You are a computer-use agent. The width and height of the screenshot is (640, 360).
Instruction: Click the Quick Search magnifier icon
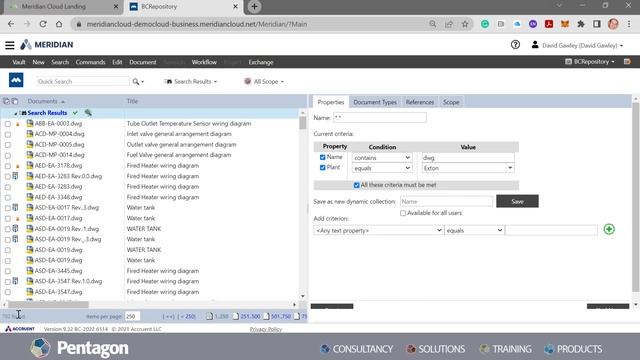[136, 82]
